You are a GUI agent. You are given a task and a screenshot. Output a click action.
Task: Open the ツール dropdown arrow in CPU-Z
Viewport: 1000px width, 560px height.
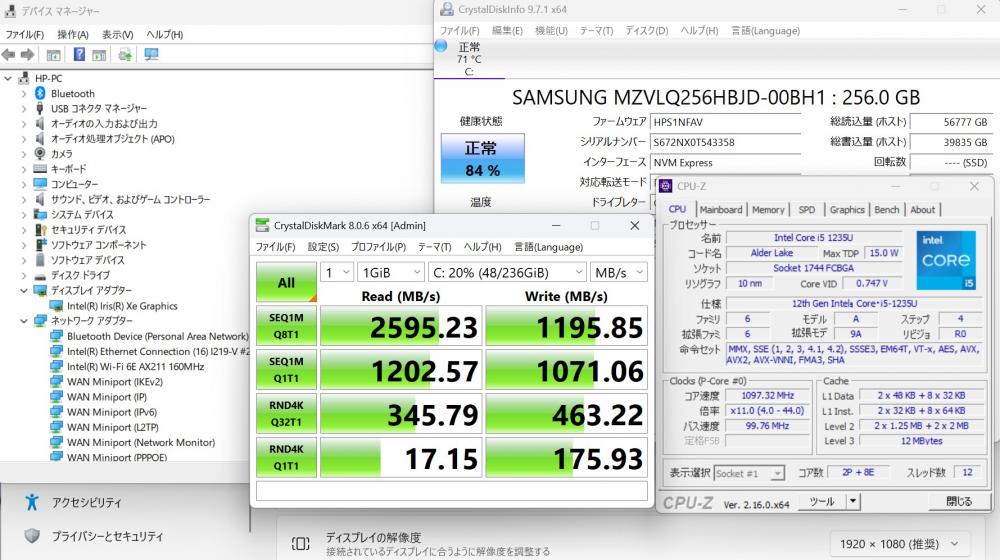pos(853,501)
